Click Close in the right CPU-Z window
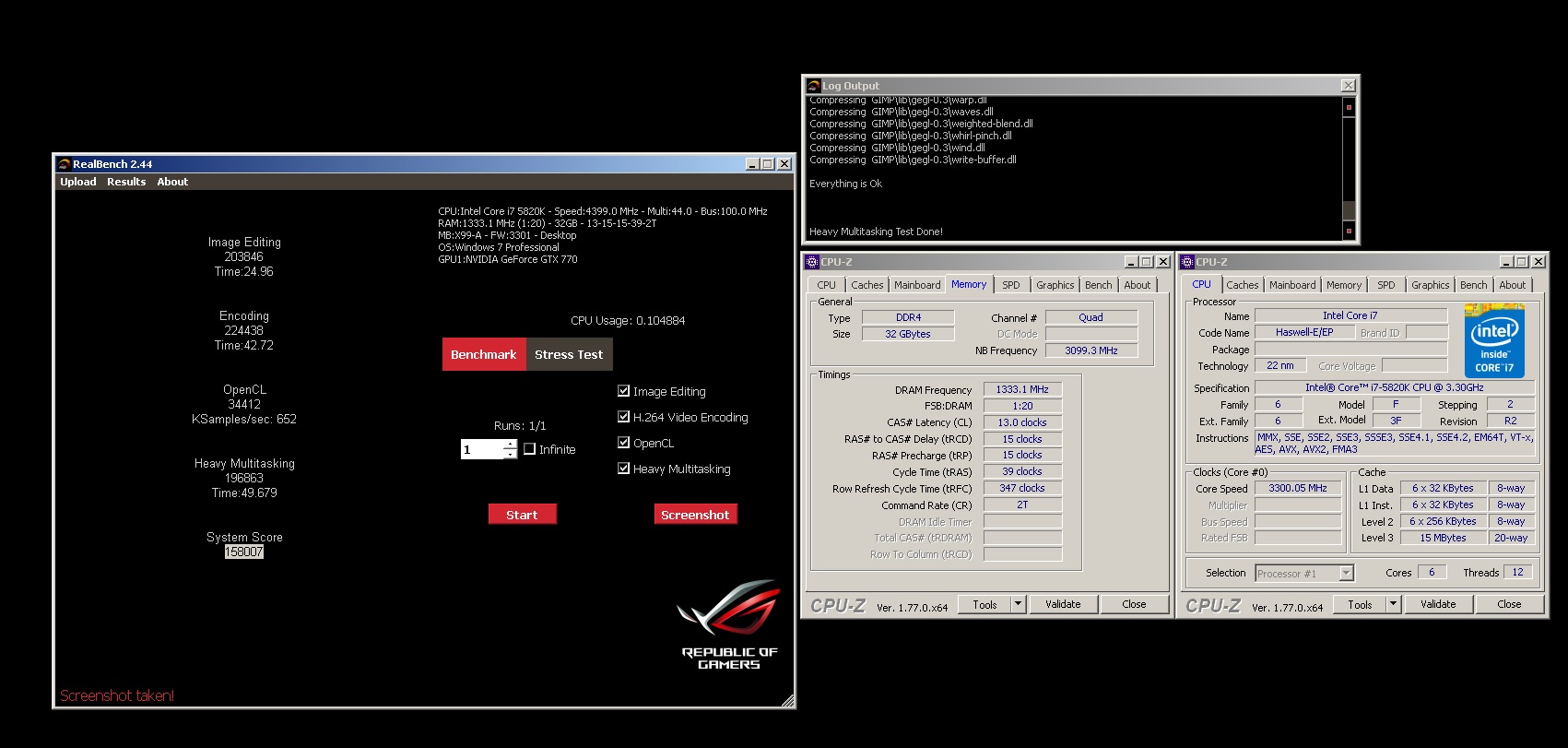 point(1509,604)
